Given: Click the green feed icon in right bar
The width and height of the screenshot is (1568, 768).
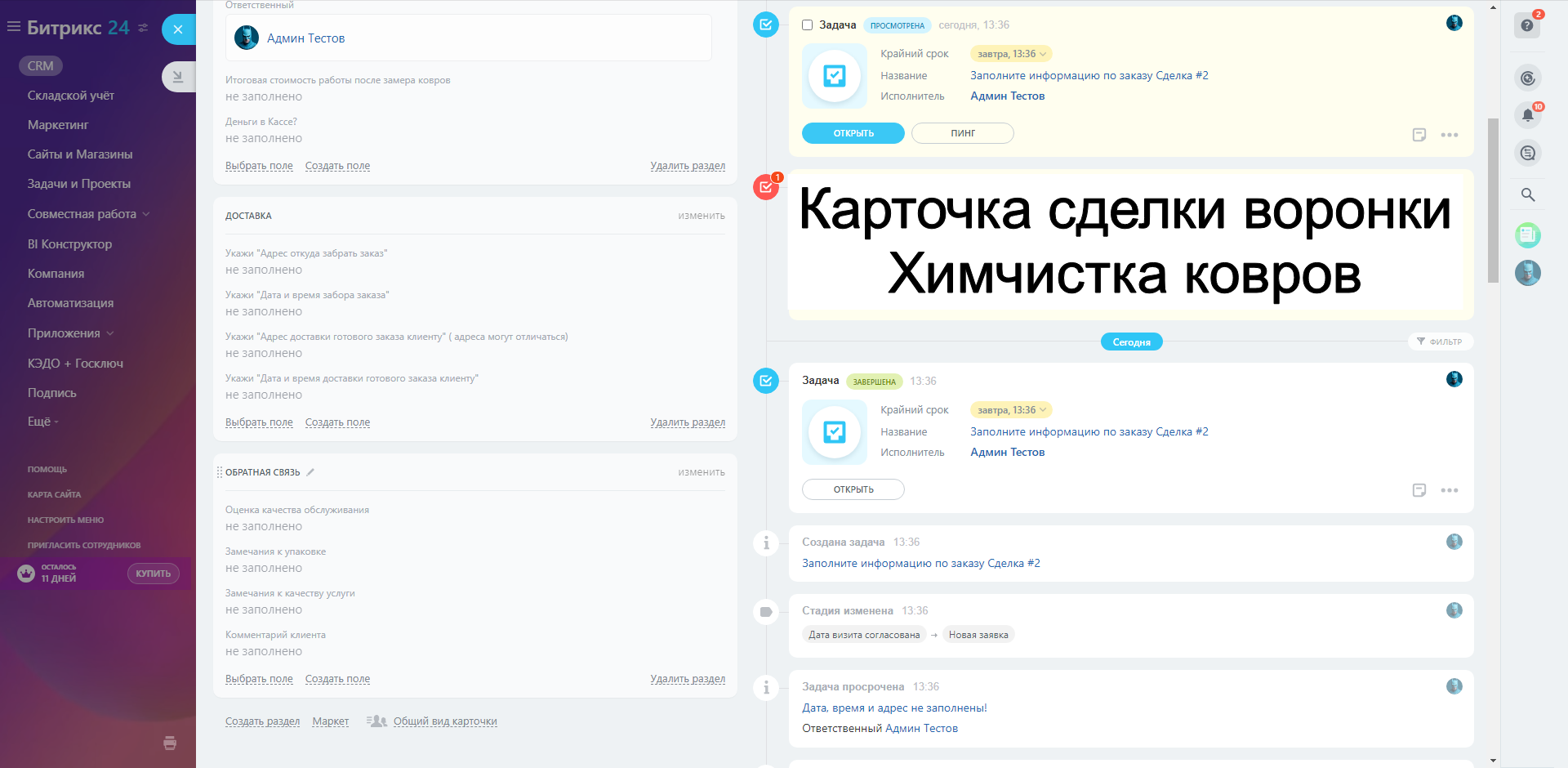Looking at the screenshot, I should point(1528,235).
